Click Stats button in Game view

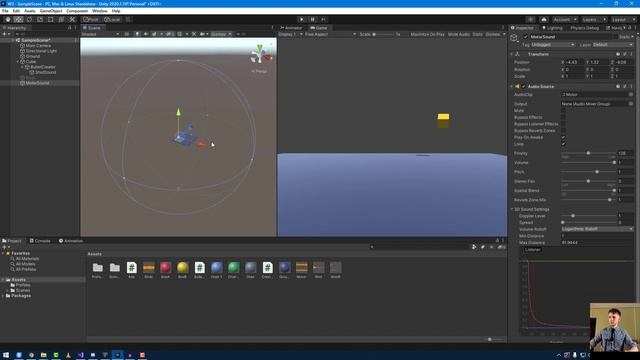pos(478,34)
